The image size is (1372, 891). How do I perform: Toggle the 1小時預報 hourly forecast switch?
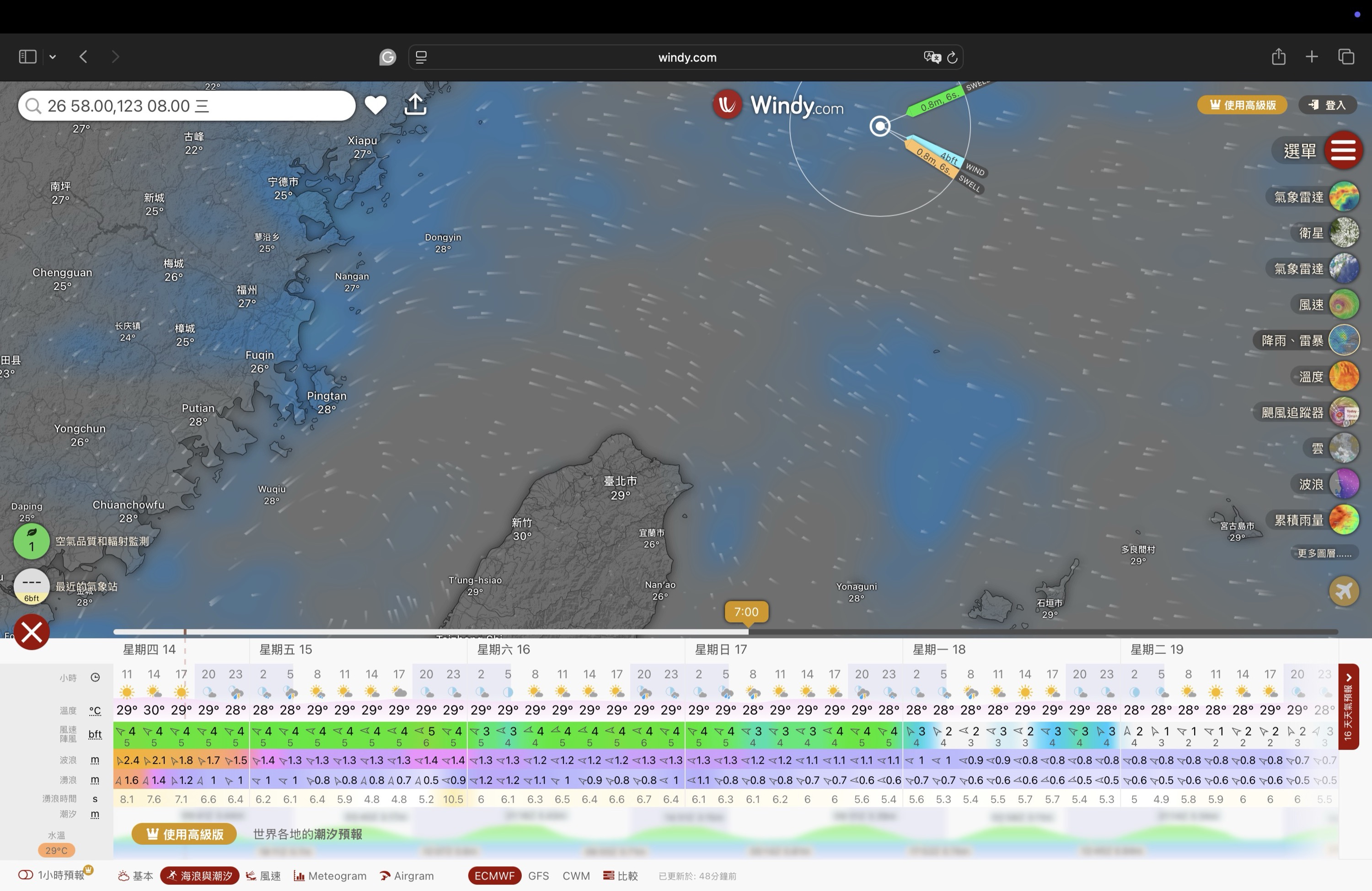point(25,875)
